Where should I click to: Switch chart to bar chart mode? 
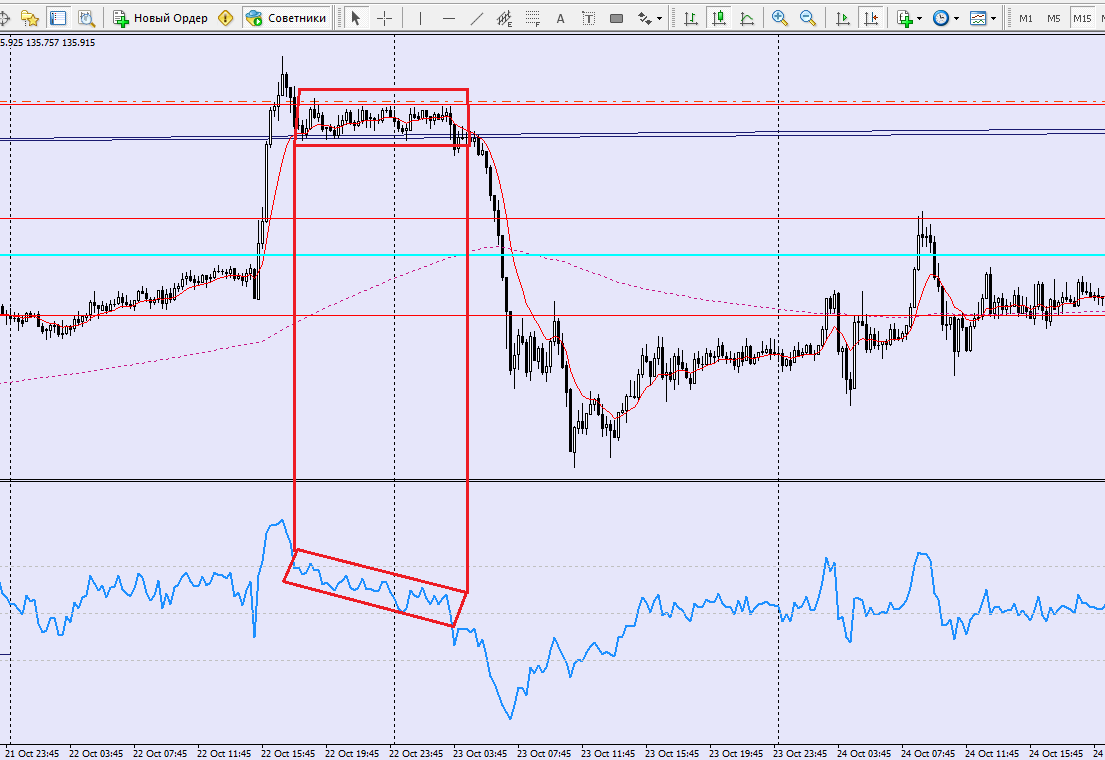[691, 18]
